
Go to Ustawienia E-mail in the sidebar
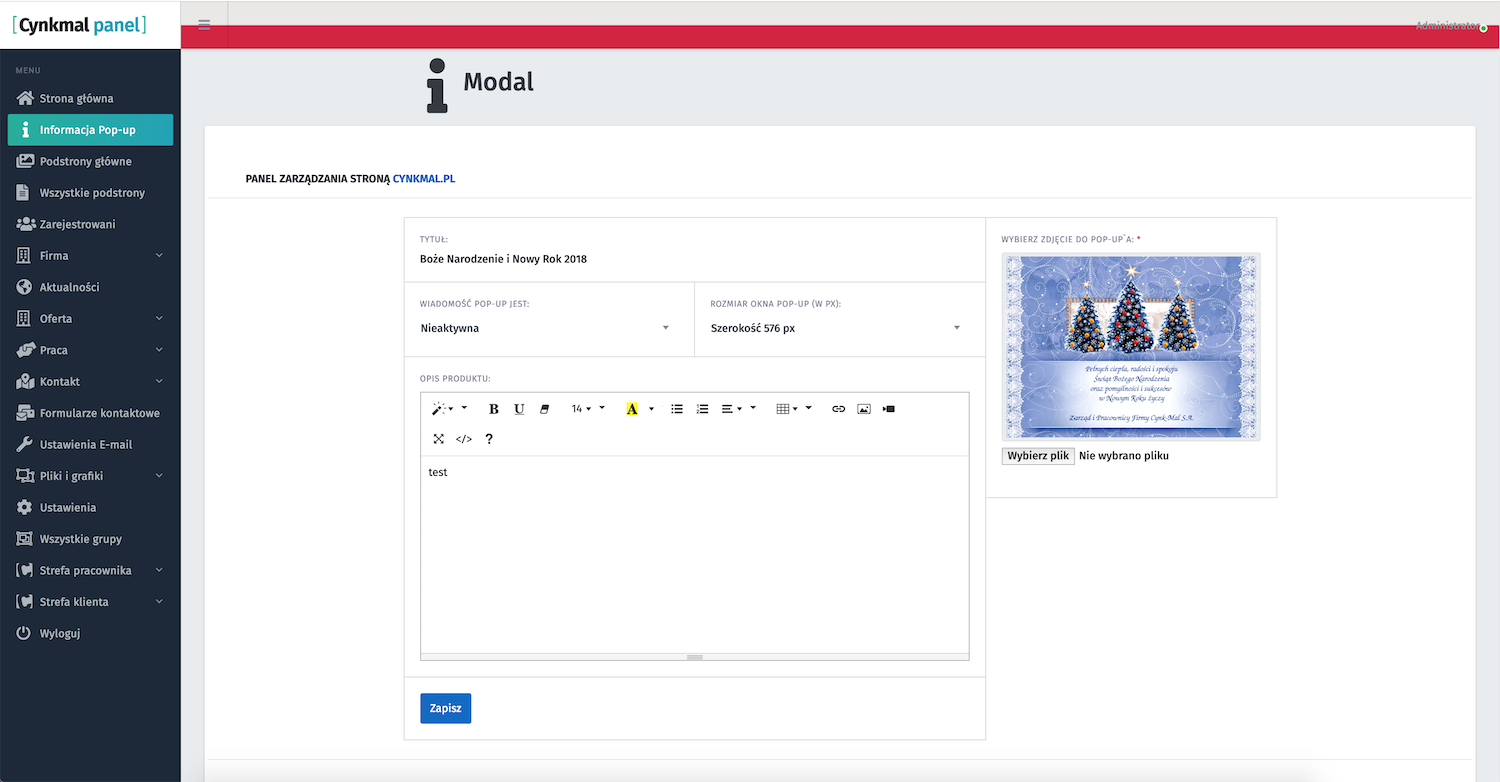(x=85, y=444)
